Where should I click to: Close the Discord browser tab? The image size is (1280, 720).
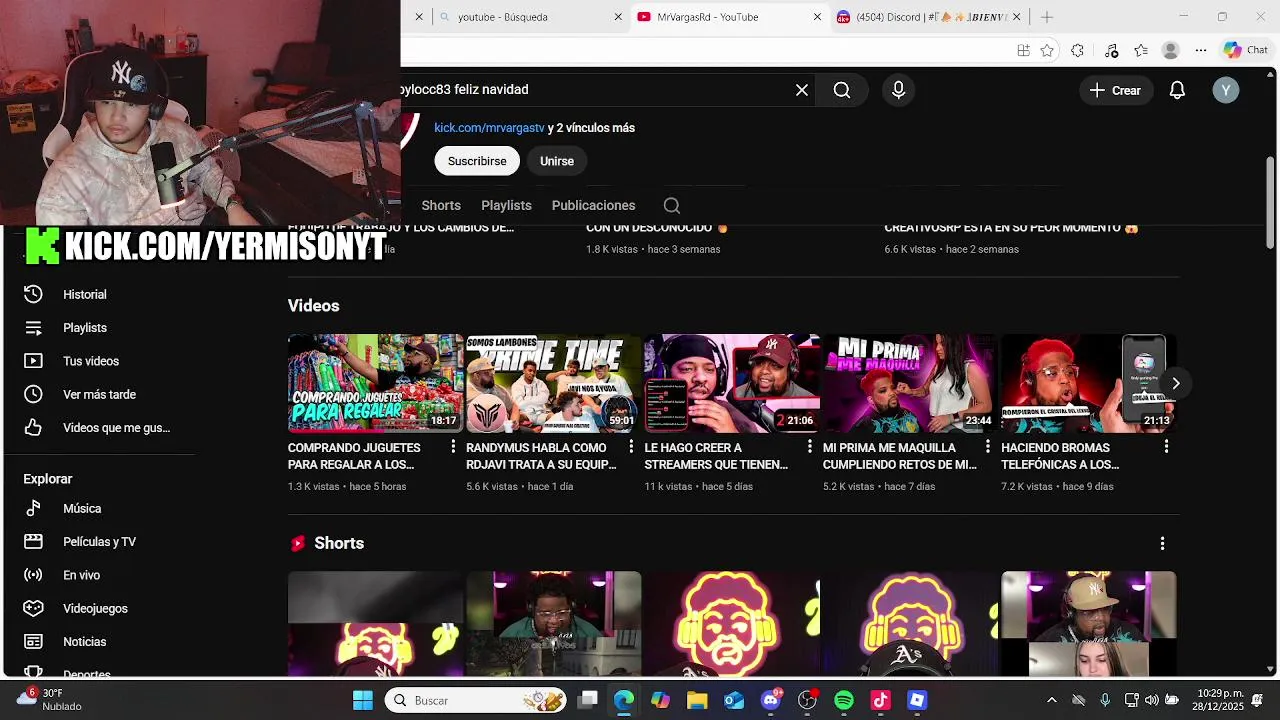point(1017,17)
